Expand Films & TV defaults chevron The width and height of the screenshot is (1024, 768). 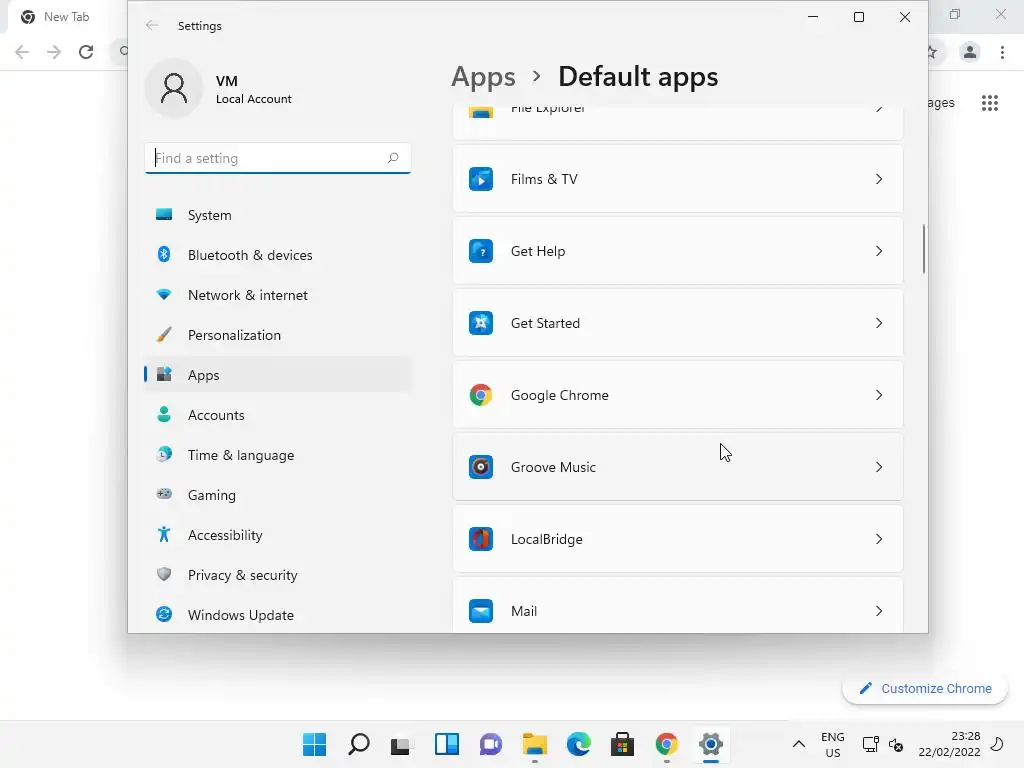(879, 179)
